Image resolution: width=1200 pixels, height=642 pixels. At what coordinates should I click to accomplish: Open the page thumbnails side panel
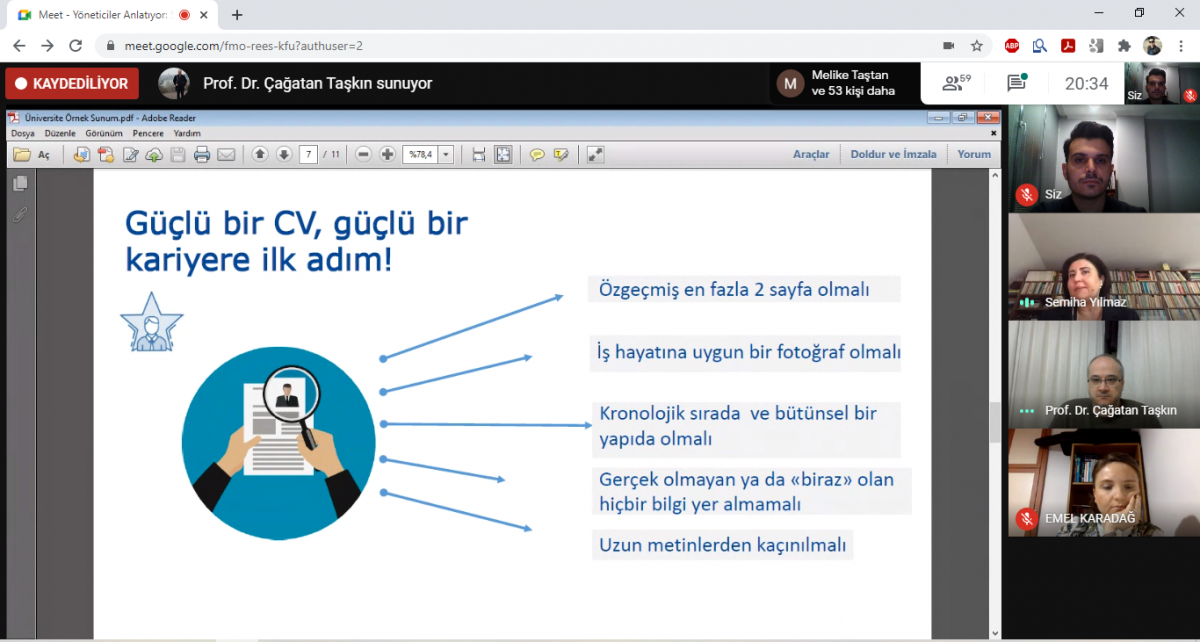coord(20,183)
